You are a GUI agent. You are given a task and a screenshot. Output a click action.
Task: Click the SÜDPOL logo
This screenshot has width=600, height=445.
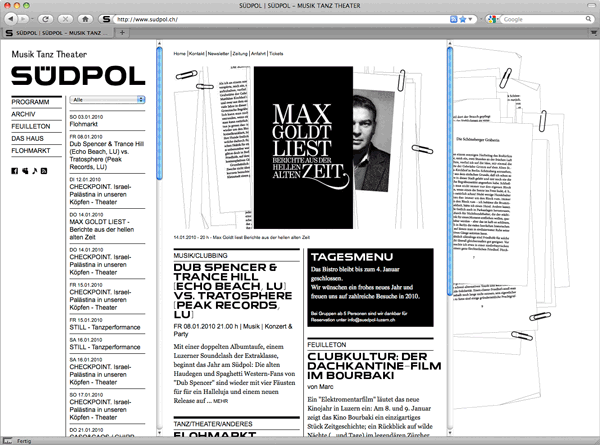[x=78, y=75]
